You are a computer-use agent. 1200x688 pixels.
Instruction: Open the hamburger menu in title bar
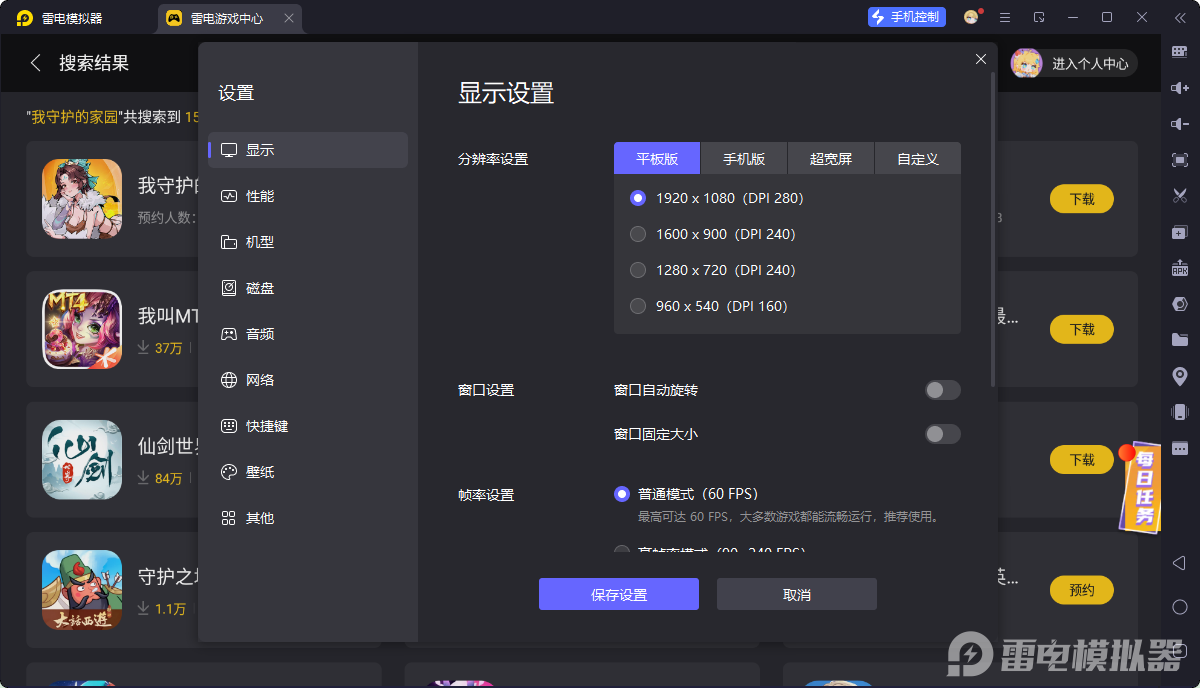(x=1005, y=17)
